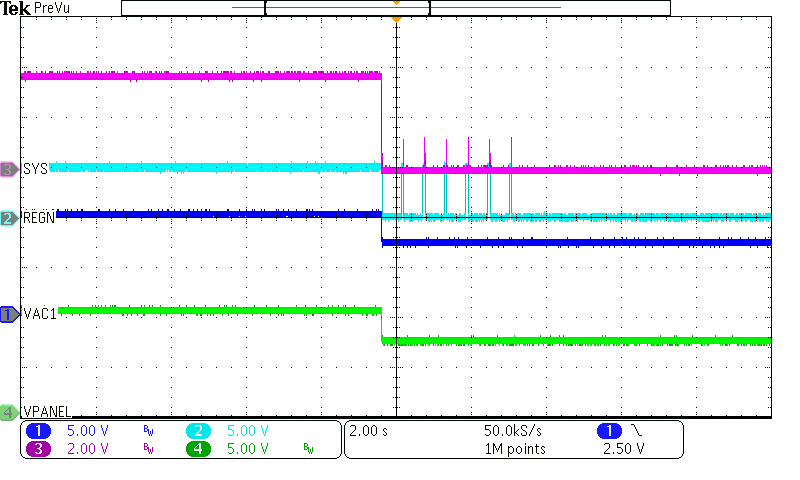Click the channel 3 SYS ground marker
This screenshot has width=800, height=480.
(9, 170)
